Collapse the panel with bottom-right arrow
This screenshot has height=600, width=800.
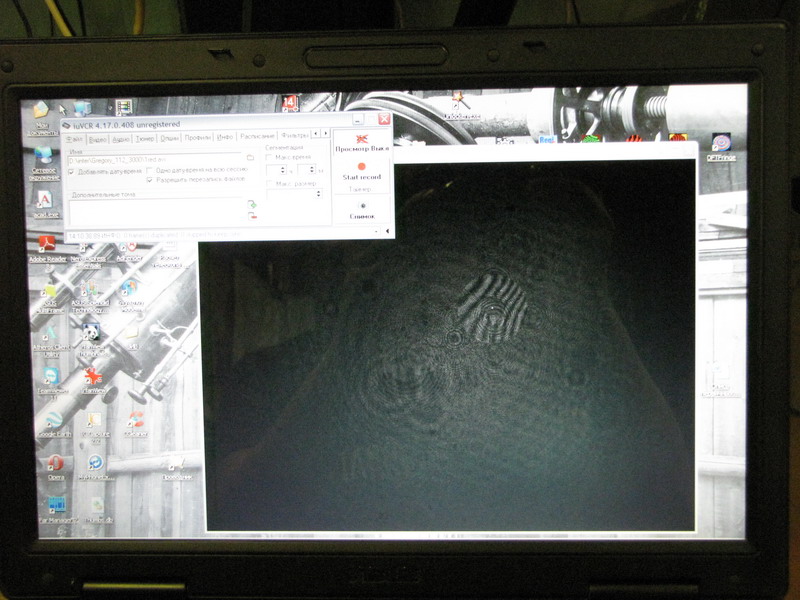pos(387,232)
